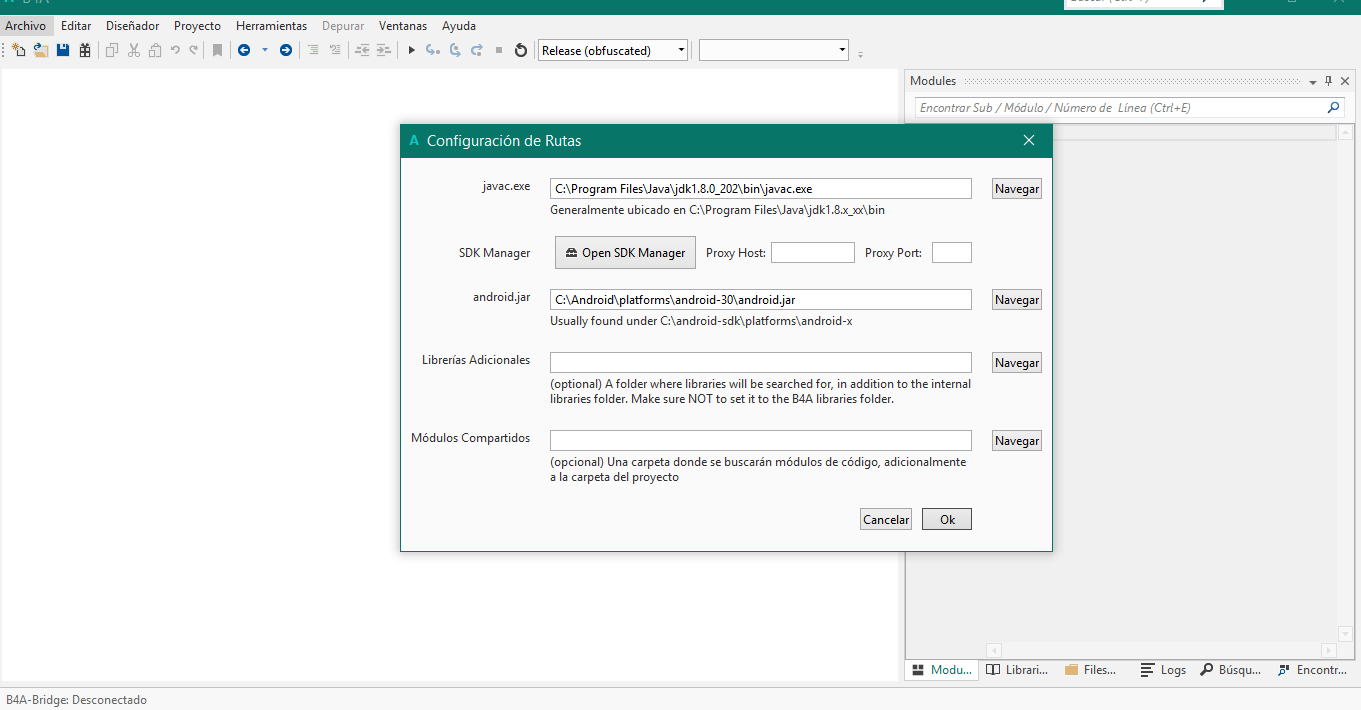Open the Modules panel options arrow
This screenshot has width=1361, height=710.
pos(1313,82)
